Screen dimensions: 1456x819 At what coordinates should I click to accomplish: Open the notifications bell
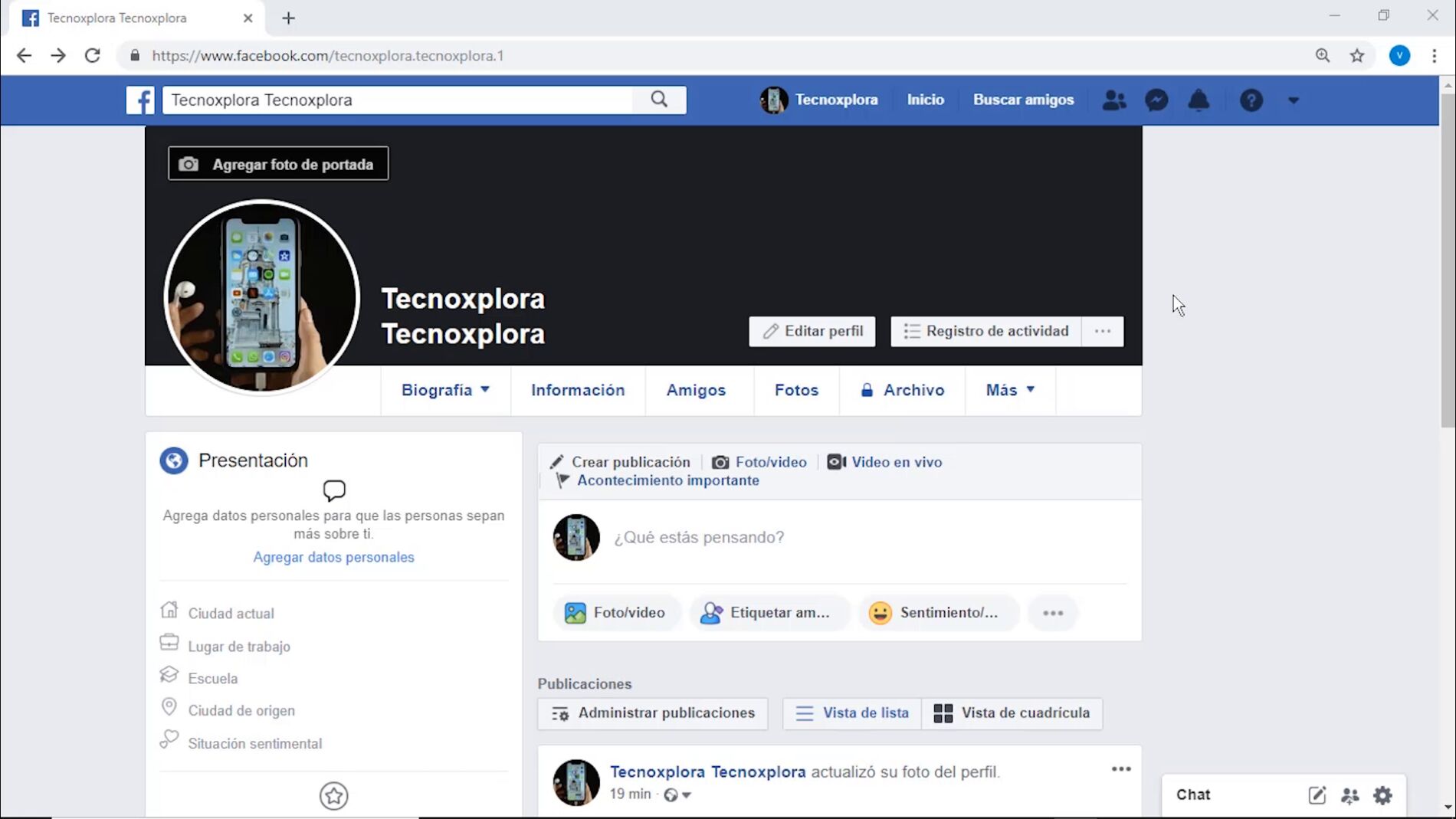click(x=1199, y=100)
